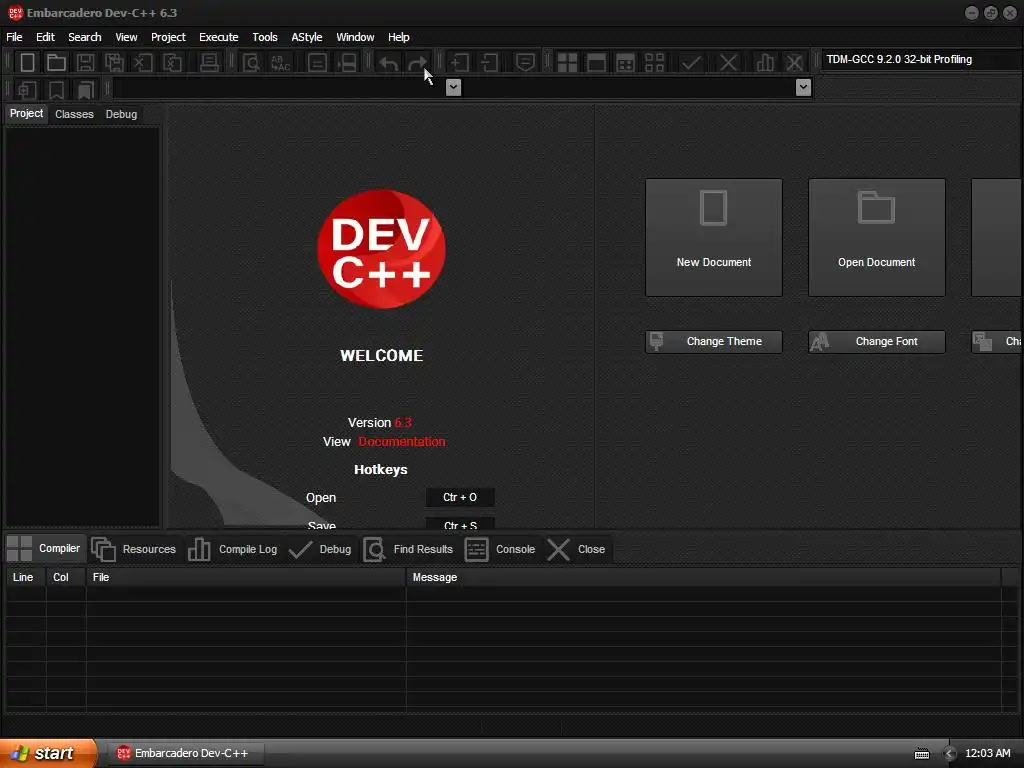Switch to the Project side tab
Viewport: 1024px width, 768px height.
(26, 114)
